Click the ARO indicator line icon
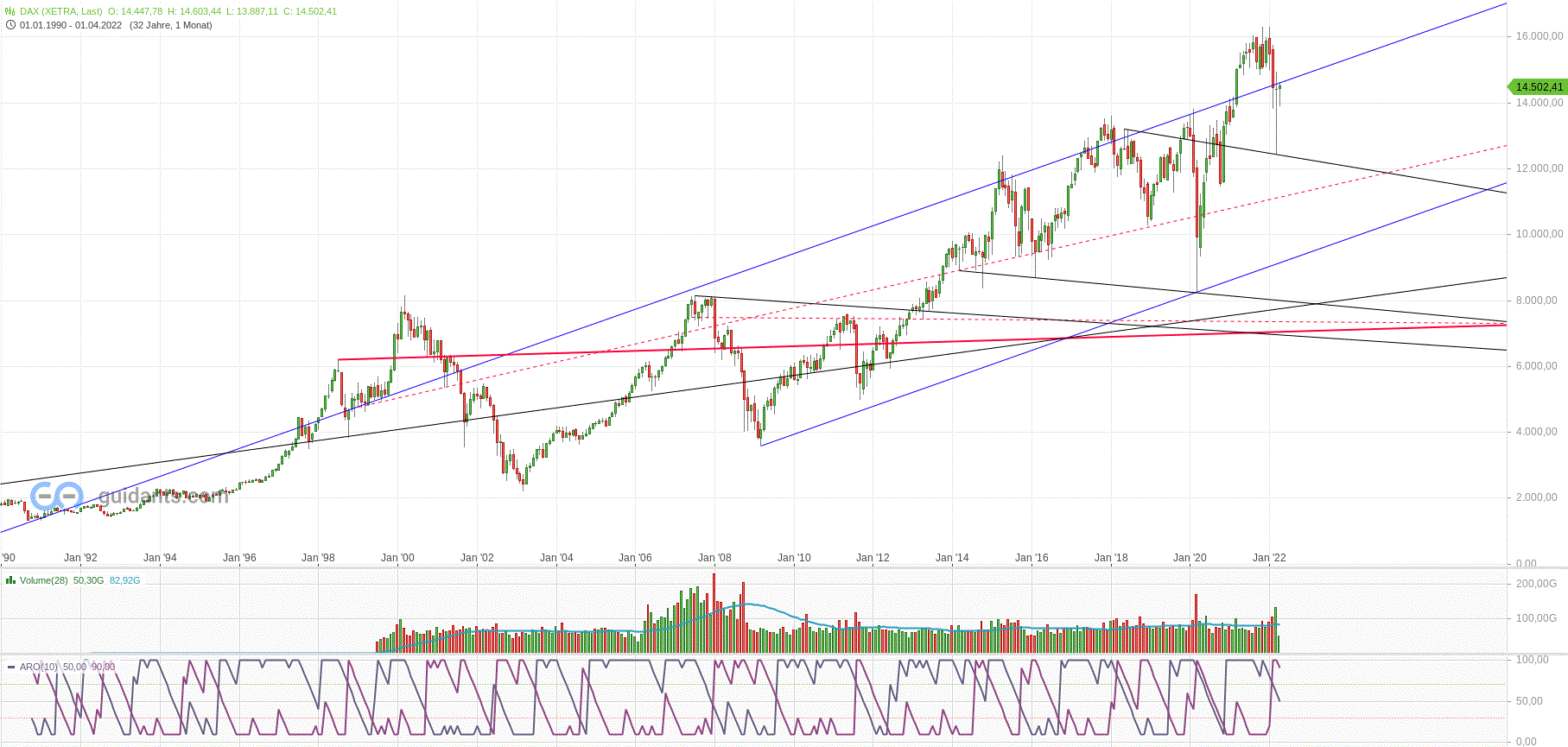 pyautogui.click(x=10, y=667)
